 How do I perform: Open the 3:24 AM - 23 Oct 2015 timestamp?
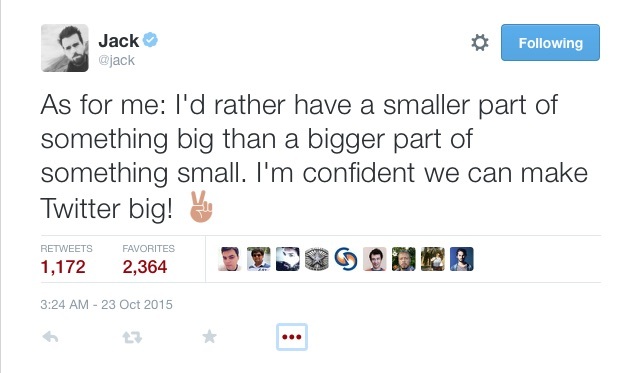pyautogui.click(x=106, y=305)
